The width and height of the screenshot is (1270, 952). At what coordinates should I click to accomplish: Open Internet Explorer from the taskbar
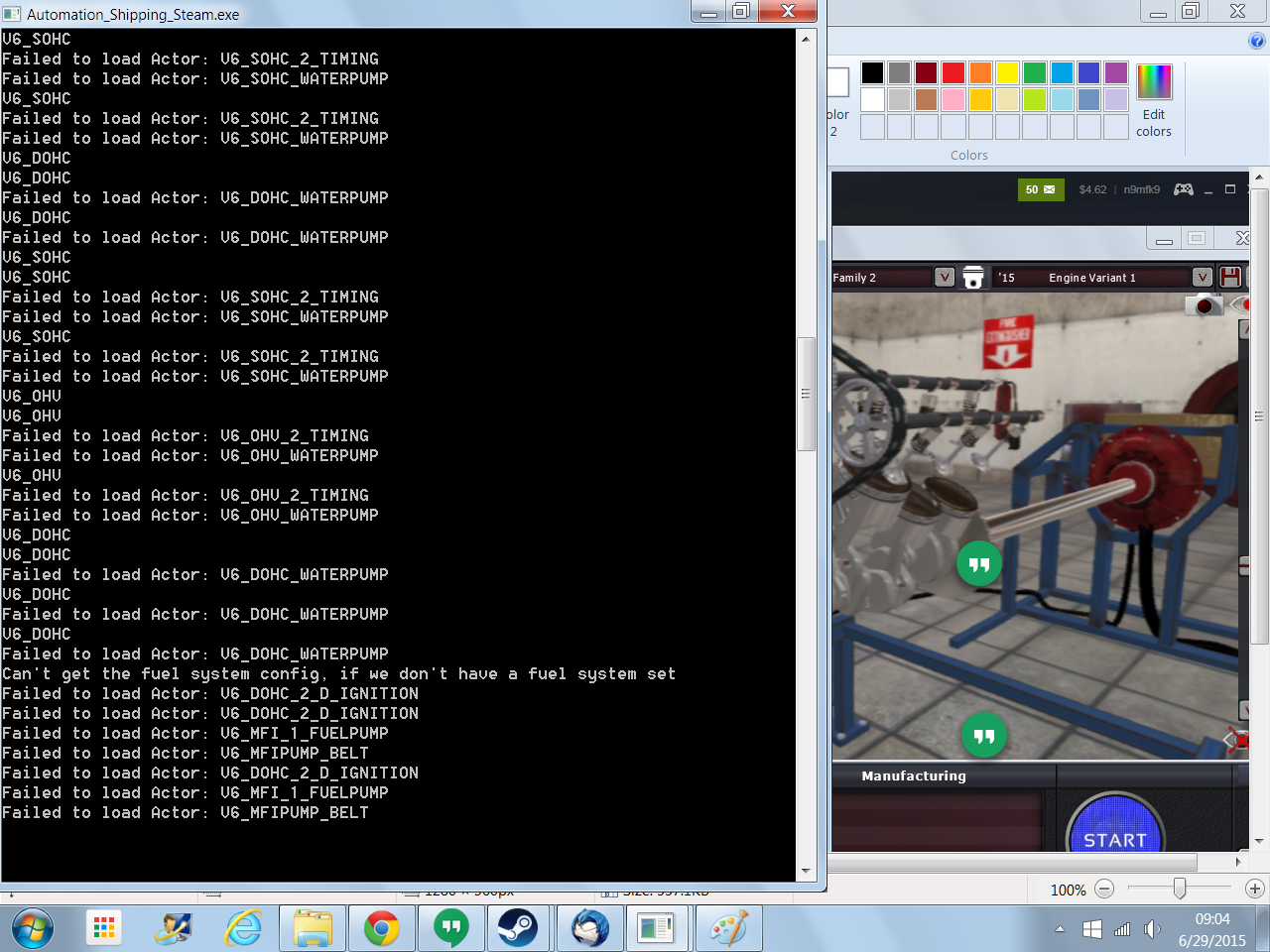[x=242, y=928]
